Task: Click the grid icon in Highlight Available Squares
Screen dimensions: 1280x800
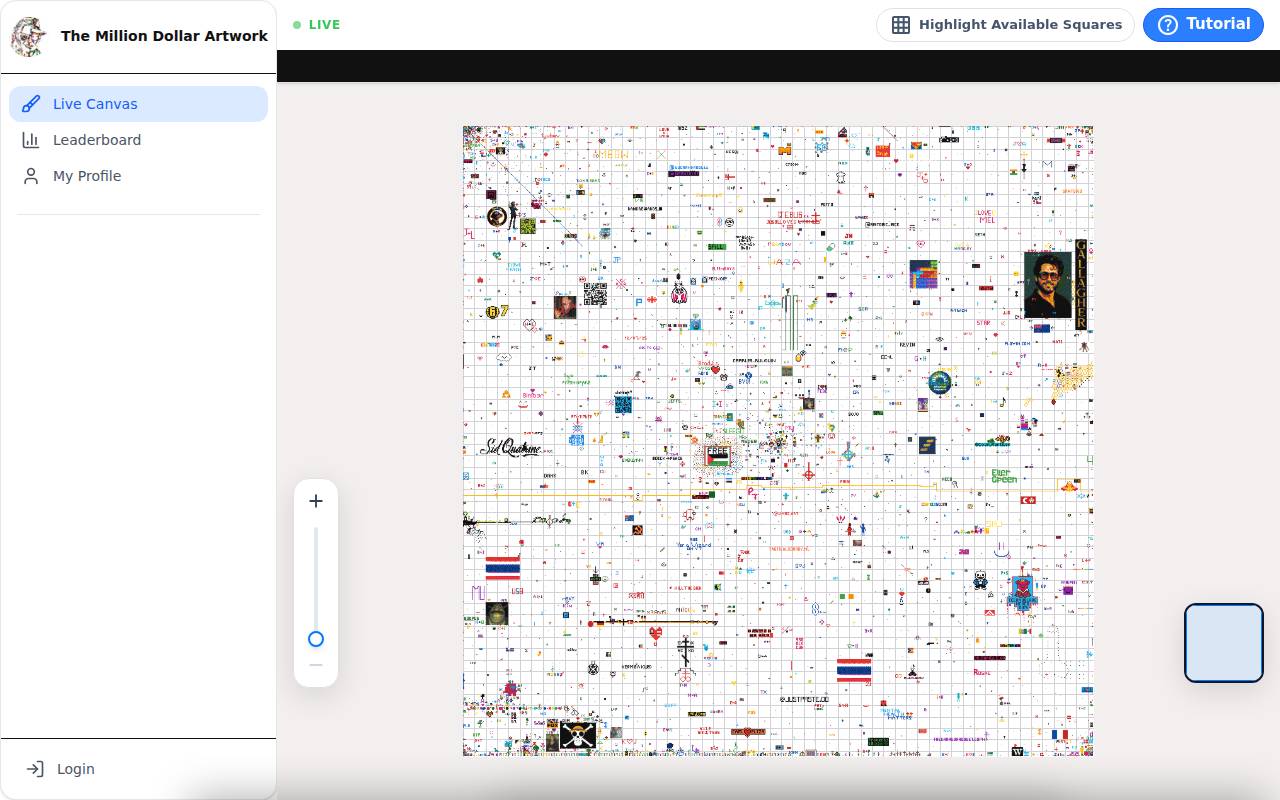Action: click(901, 25)
